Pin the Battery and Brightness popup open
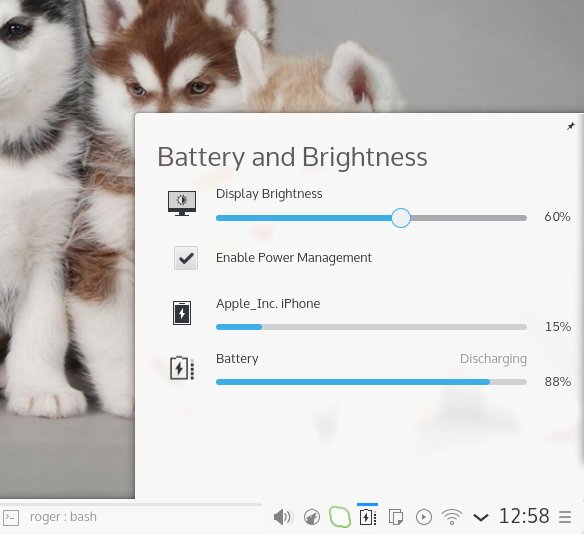This screenshot has height=534, width=584. [570, 126]
